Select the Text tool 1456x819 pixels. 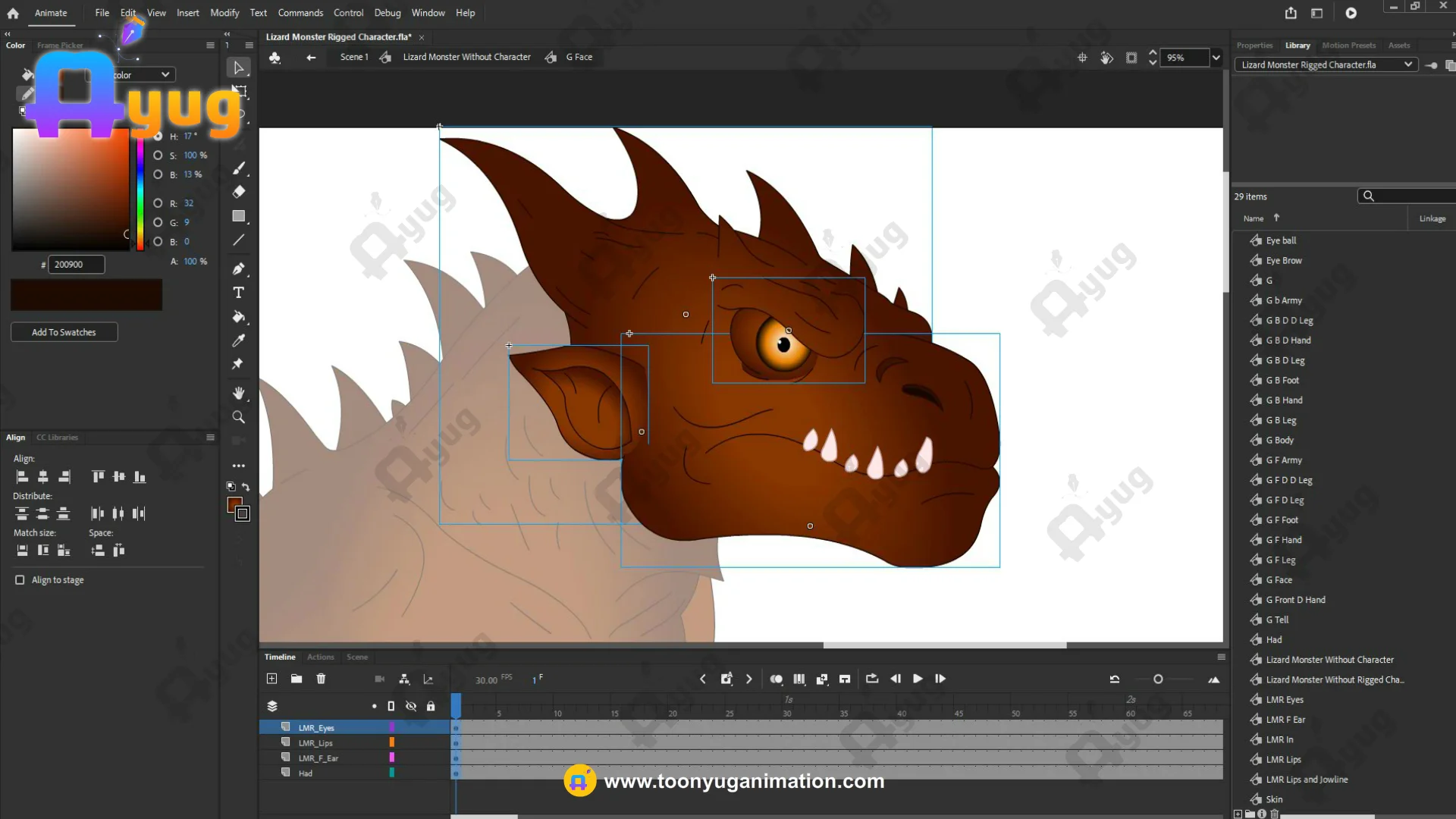(238, 293)
